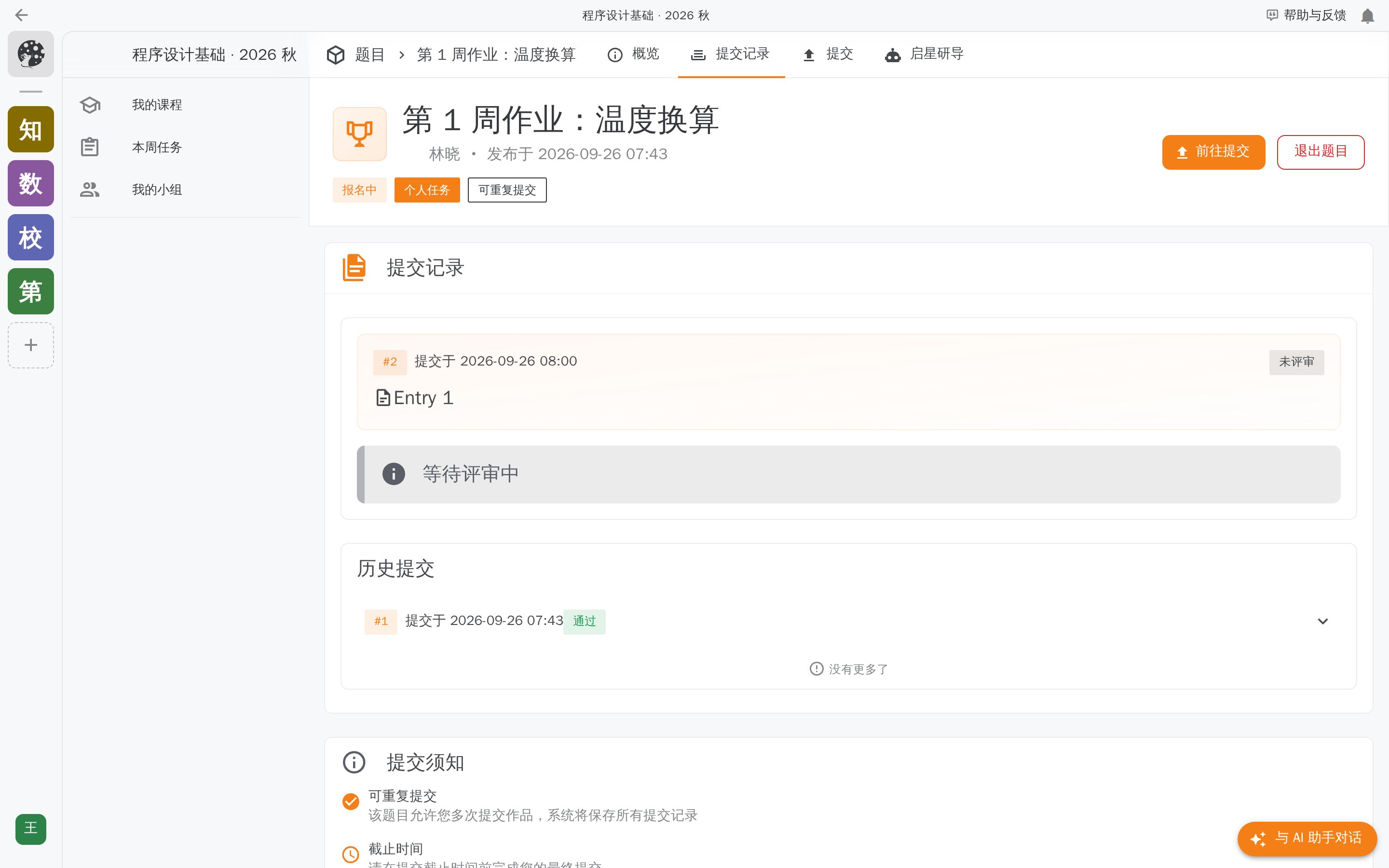Click the Entry 1 file icon

[x=383, y=397]
